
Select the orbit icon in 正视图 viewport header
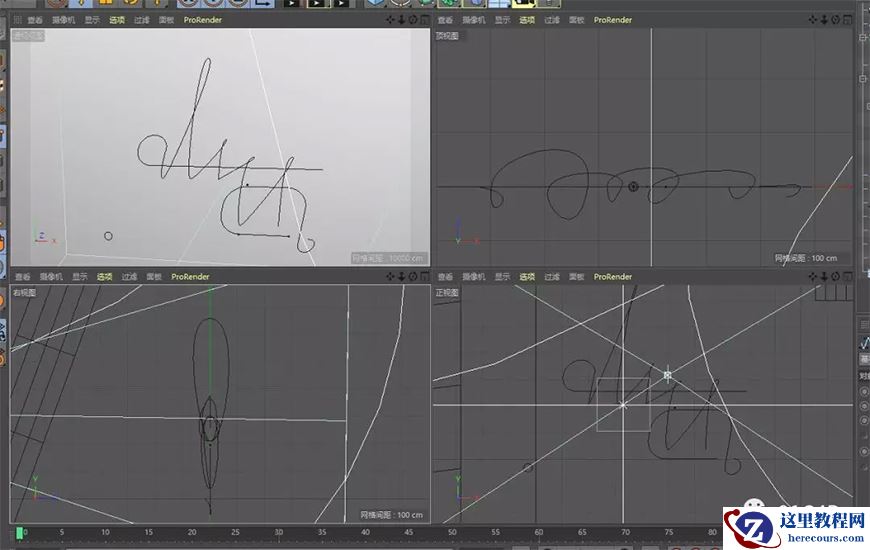tap(836, 276)
